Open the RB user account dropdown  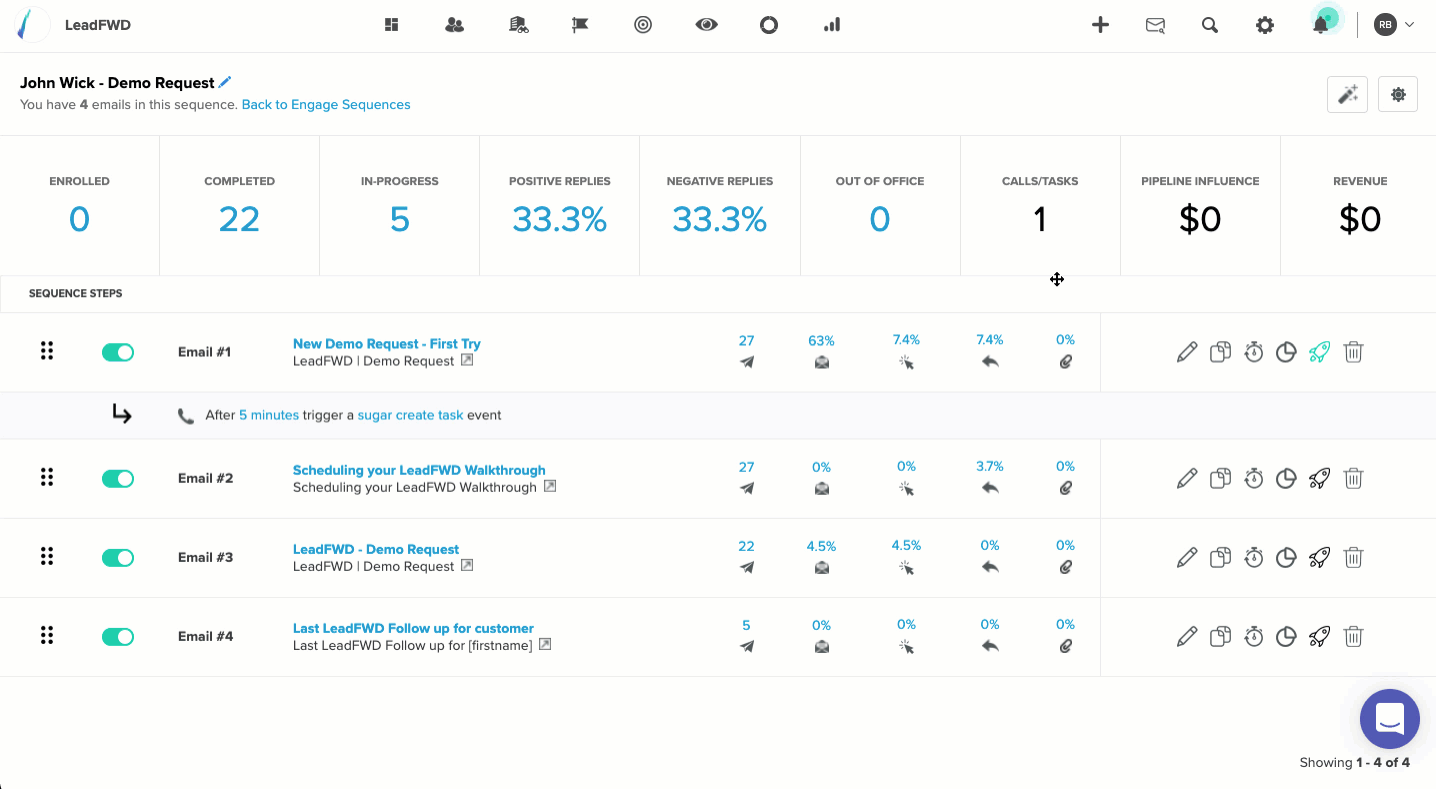[x=1394, y=25]
